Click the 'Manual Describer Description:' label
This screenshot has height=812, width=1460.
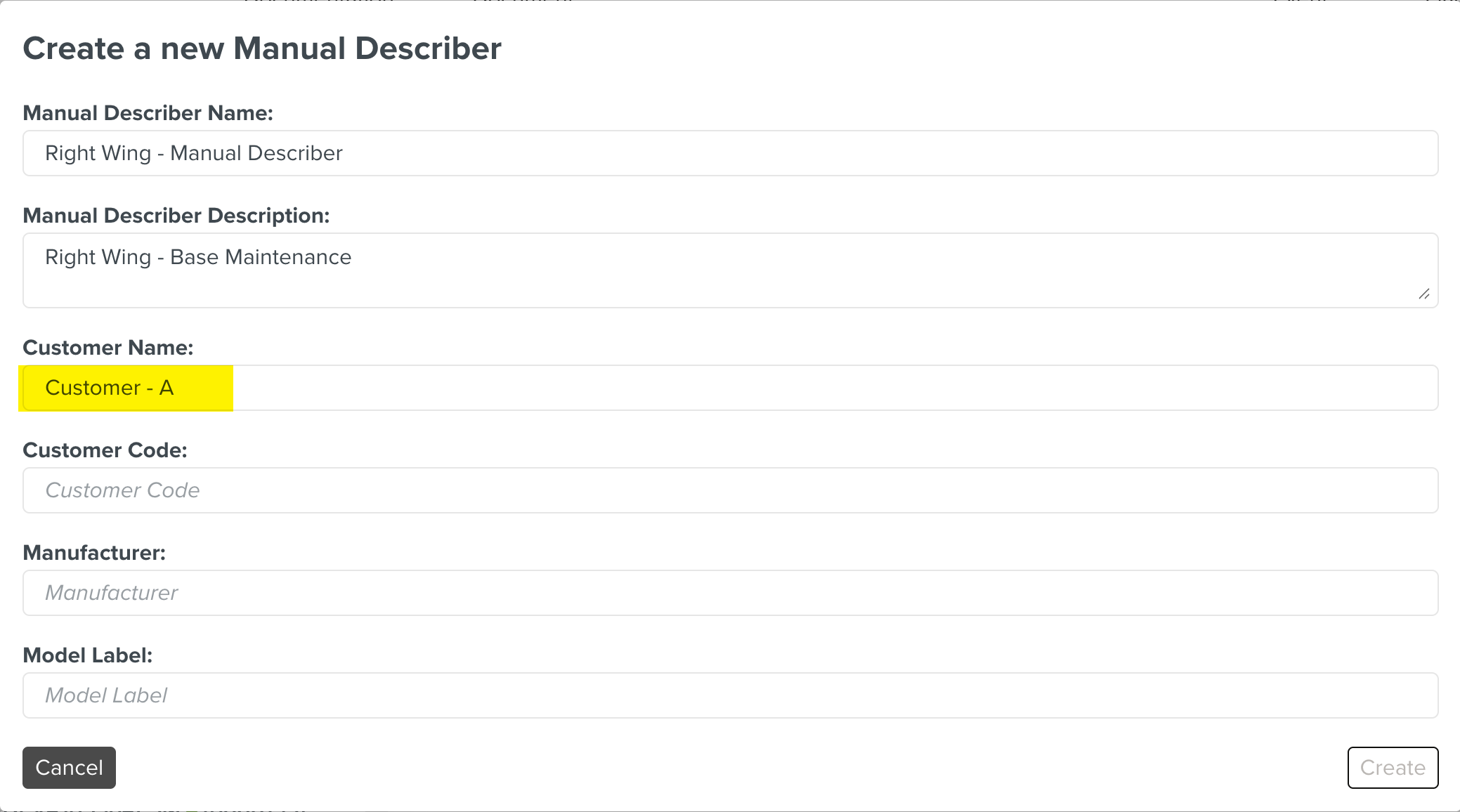(x=176, y=216)
